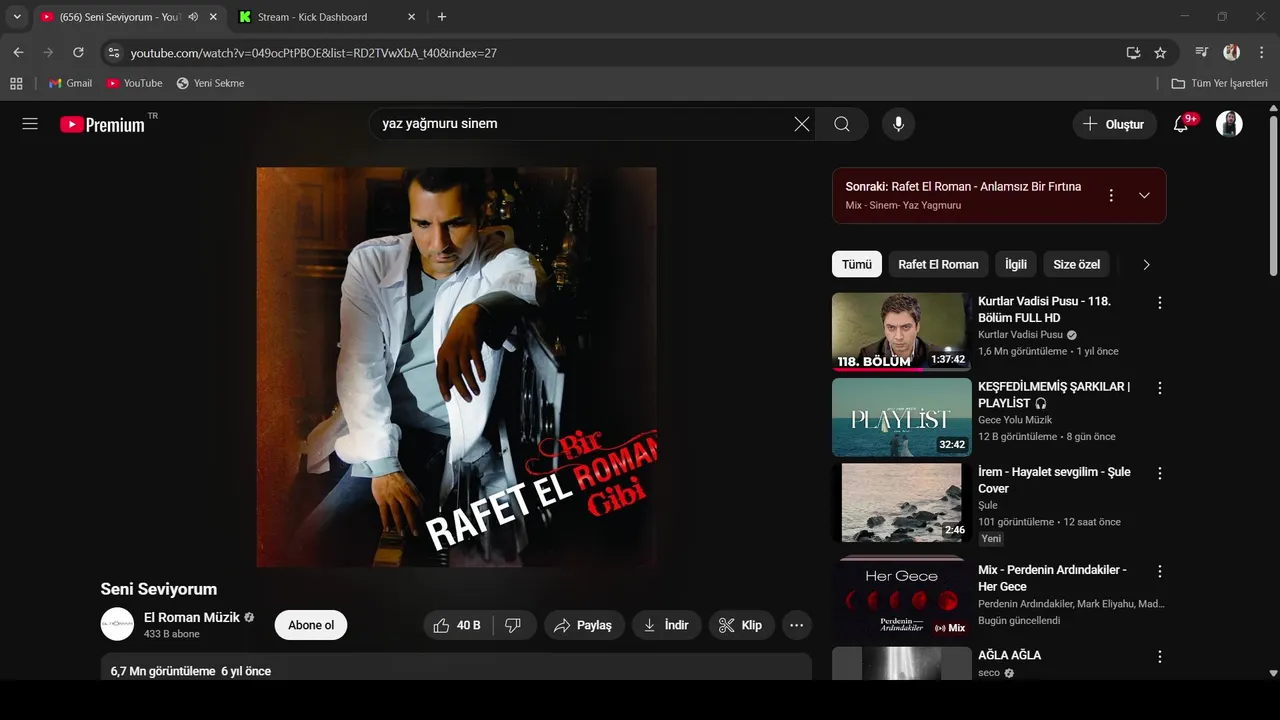Open options for AĞLA AĞLA video

[1160, 657]
